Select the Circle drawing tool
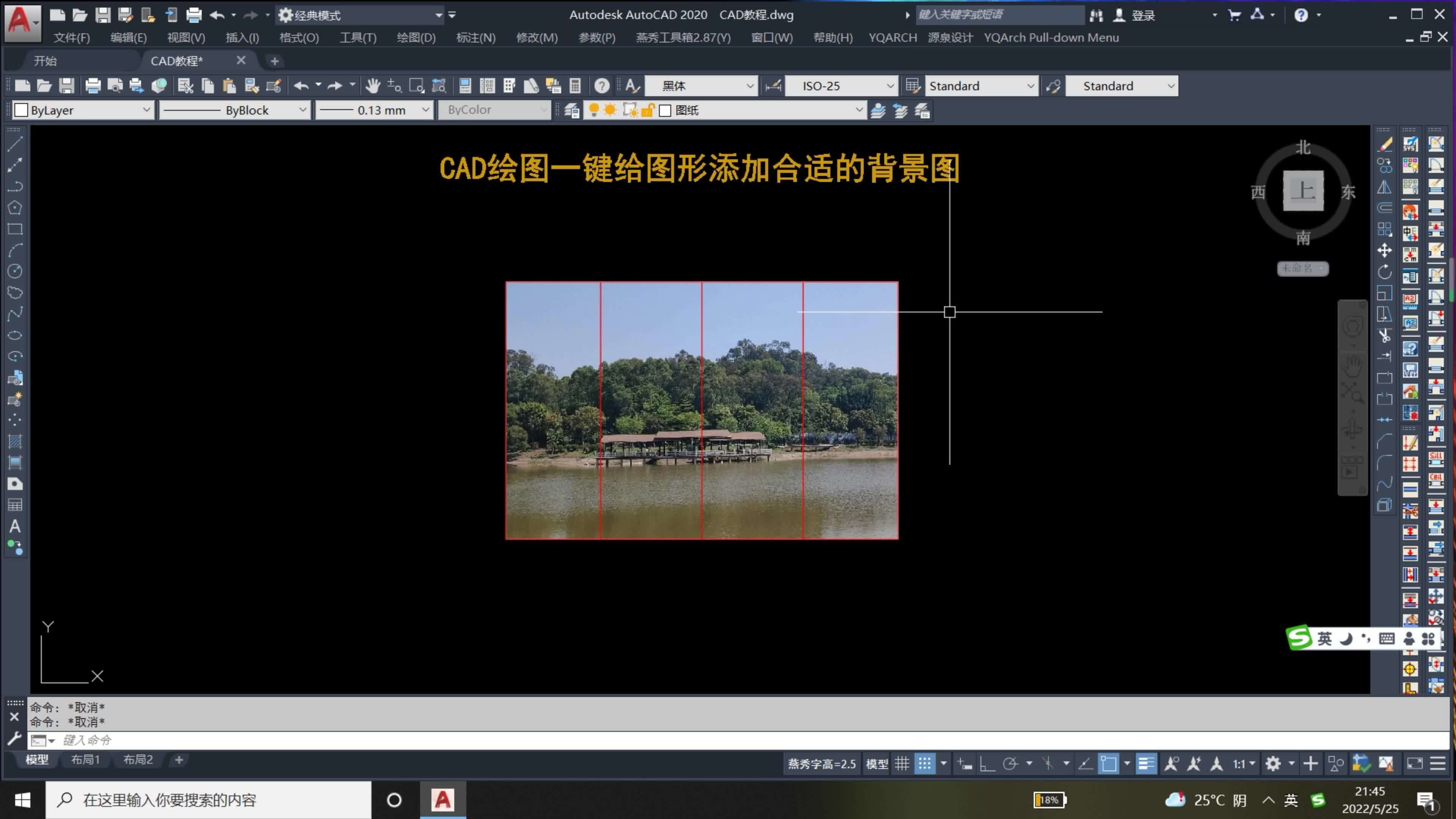 click(x=15, y=271)
